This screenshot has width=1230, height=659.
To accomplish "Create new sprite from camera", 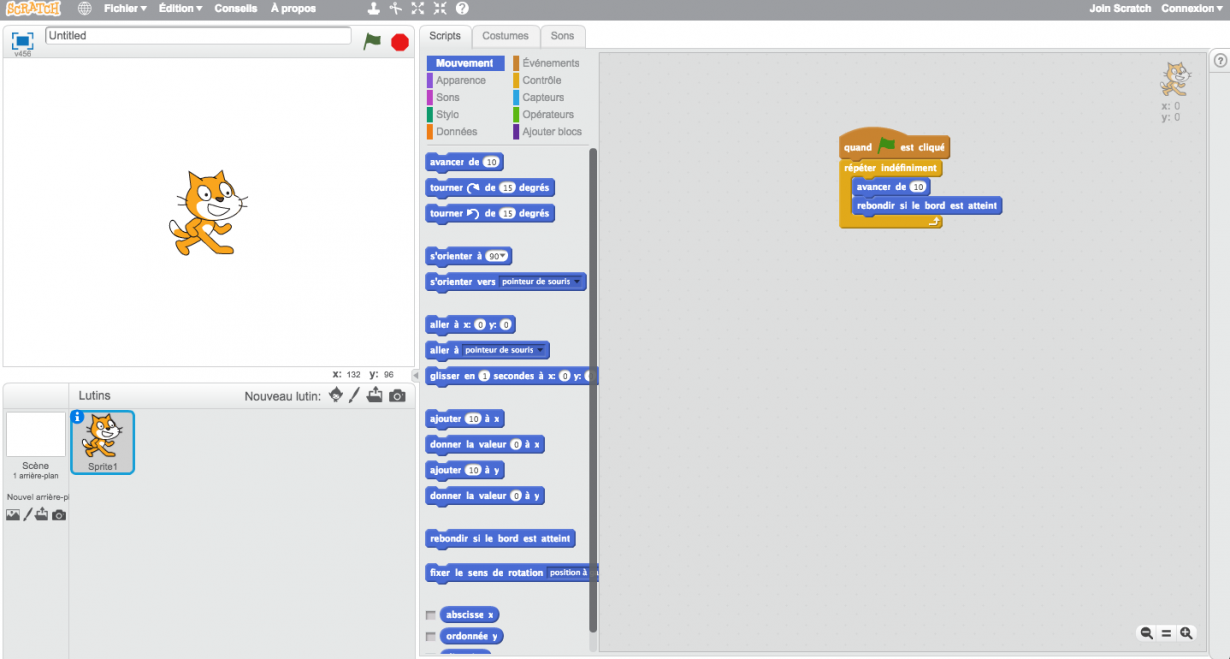I will [x=398, y=396].
